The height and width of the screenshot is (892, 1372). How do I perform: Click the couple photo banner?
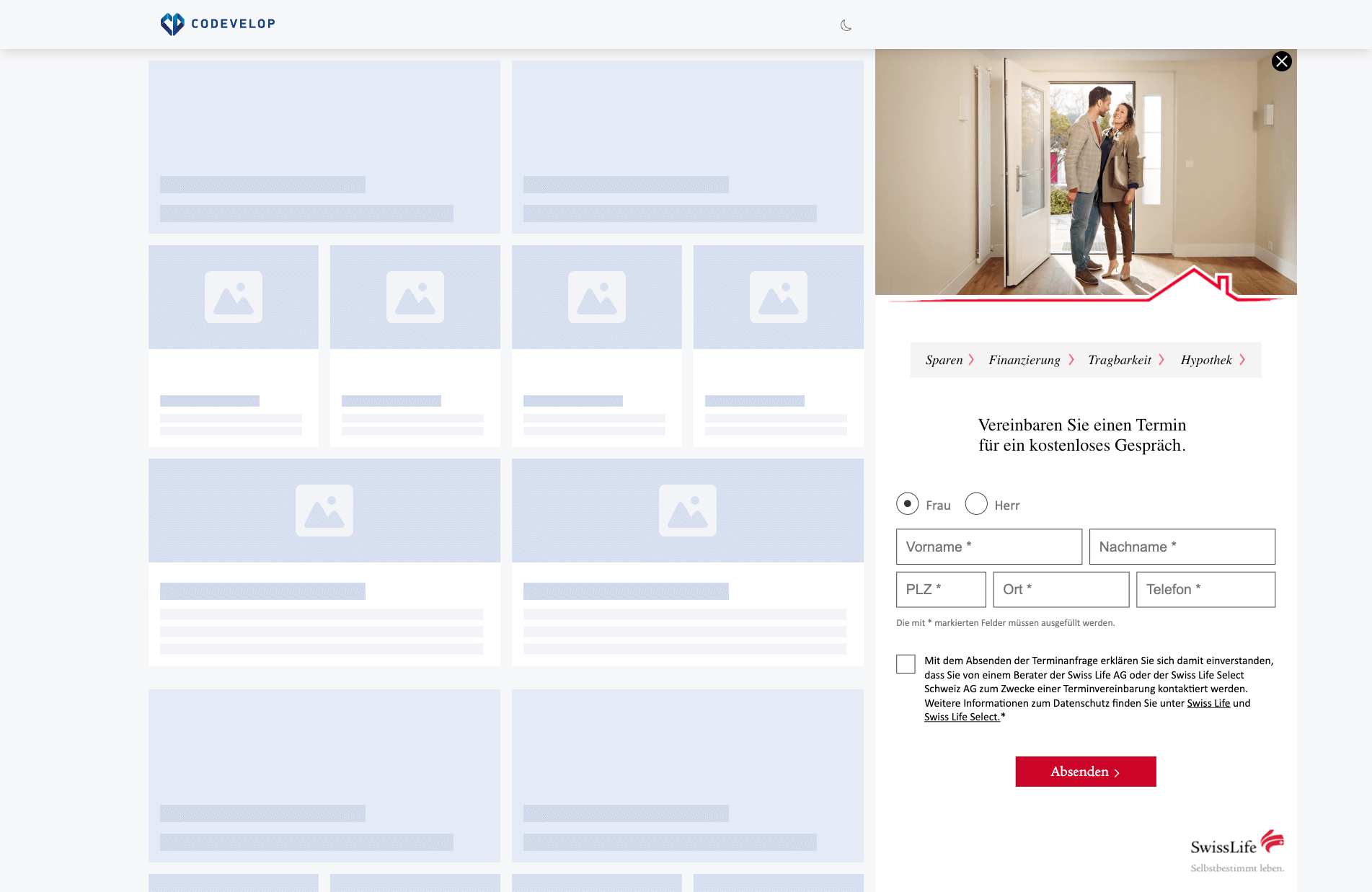[x=1086, y=173]
